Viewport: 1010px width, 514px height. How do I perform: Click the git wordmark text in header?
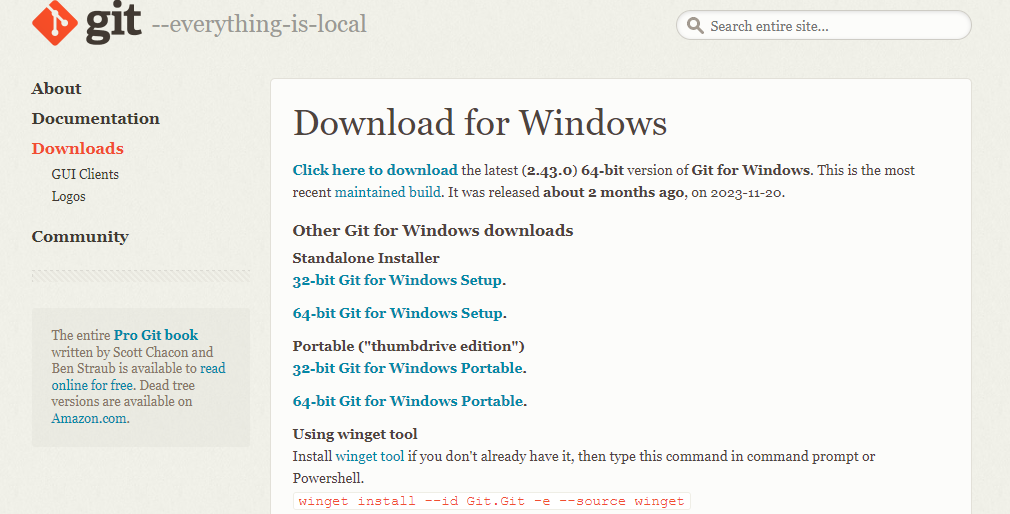point(113,21)
